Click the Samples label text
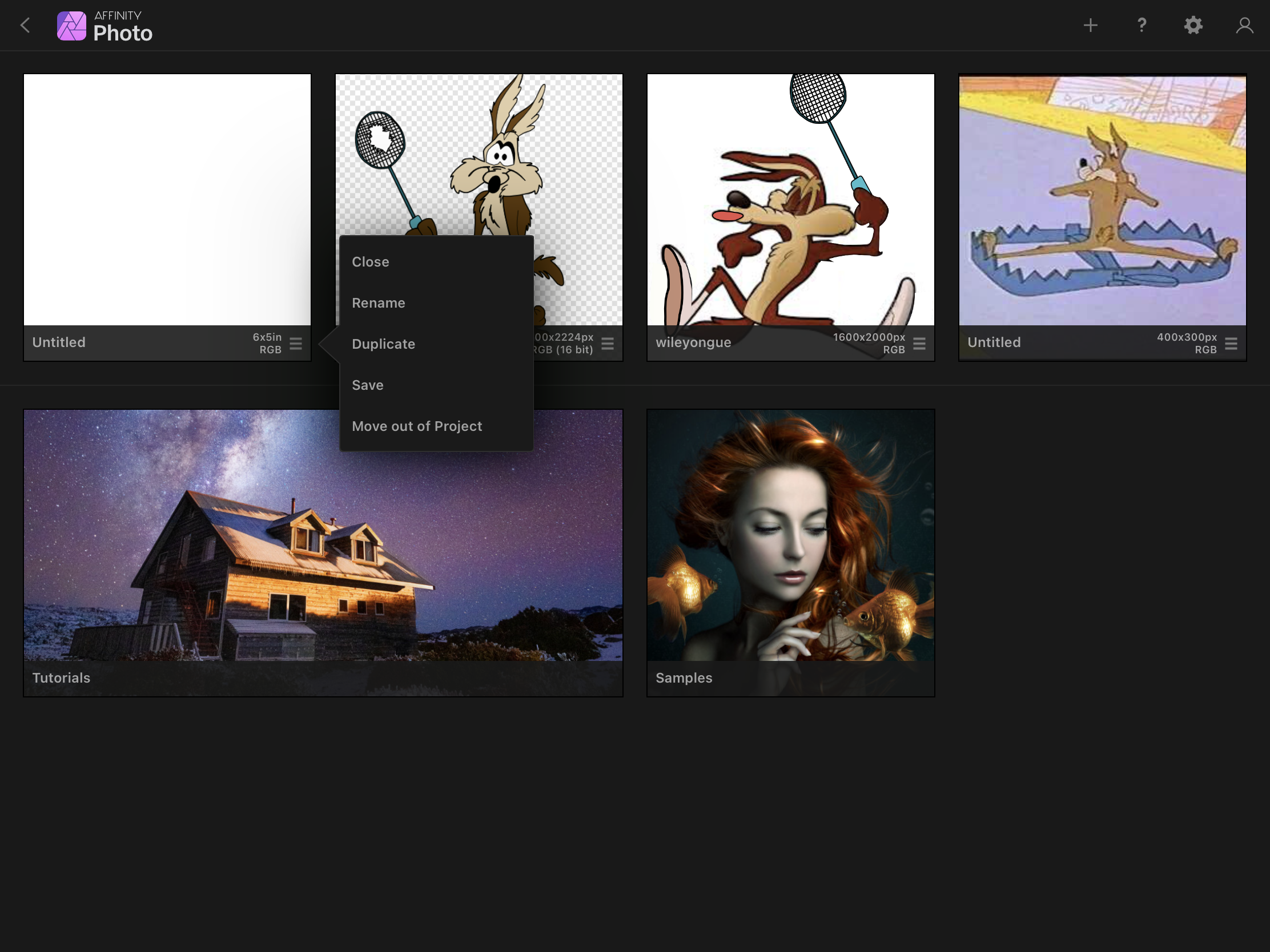Screen dimensions: 1270x952 [x=684, y=677]
